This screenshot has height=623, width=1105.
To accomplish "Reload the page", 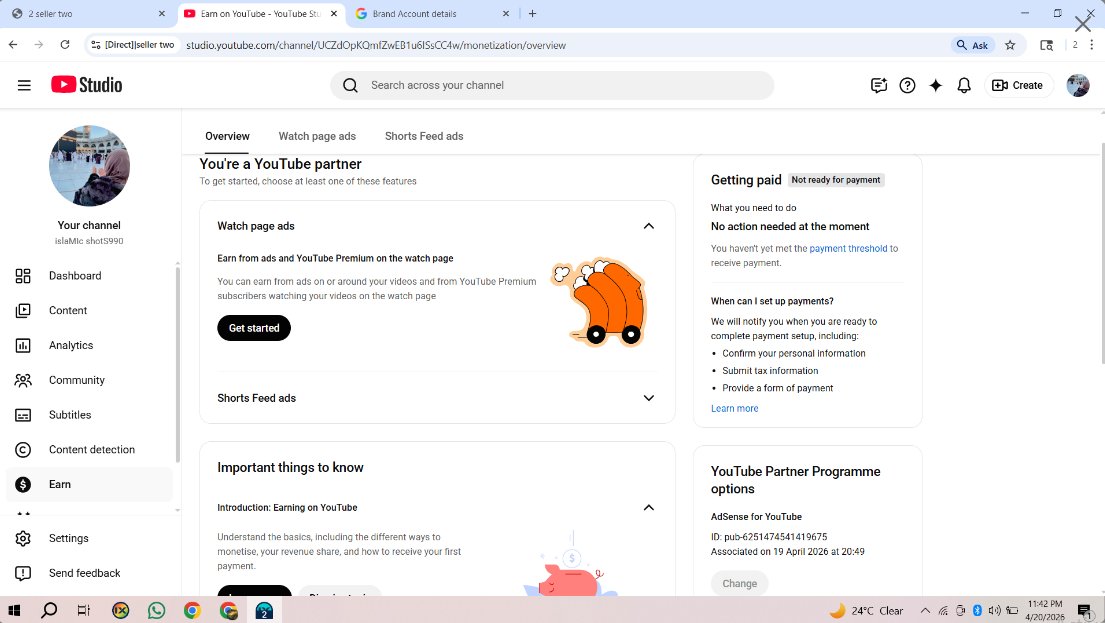I will tap(65, 44).
